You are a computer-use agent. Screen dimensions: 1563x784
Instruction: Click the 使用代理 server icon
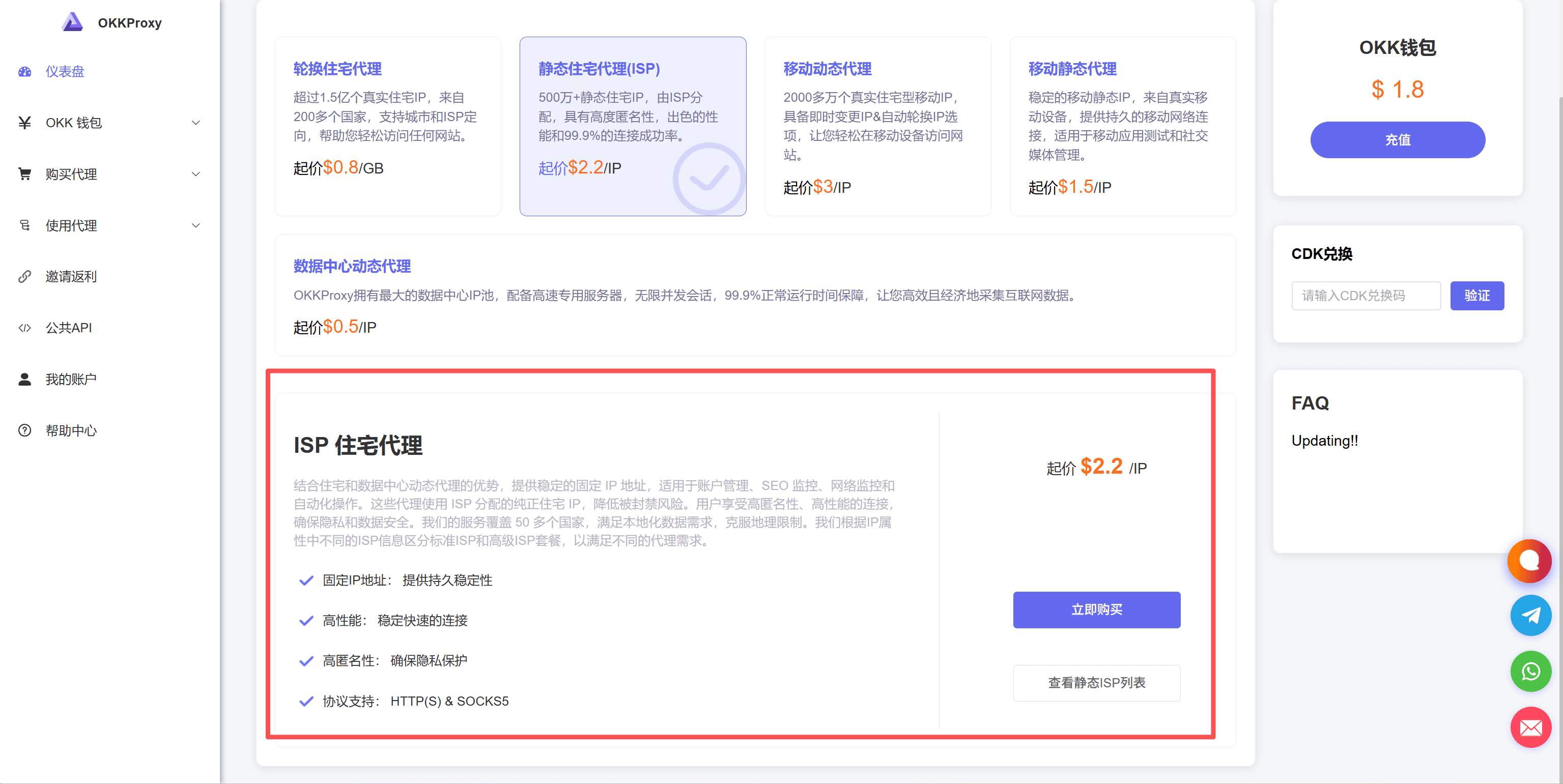[25, 225]
